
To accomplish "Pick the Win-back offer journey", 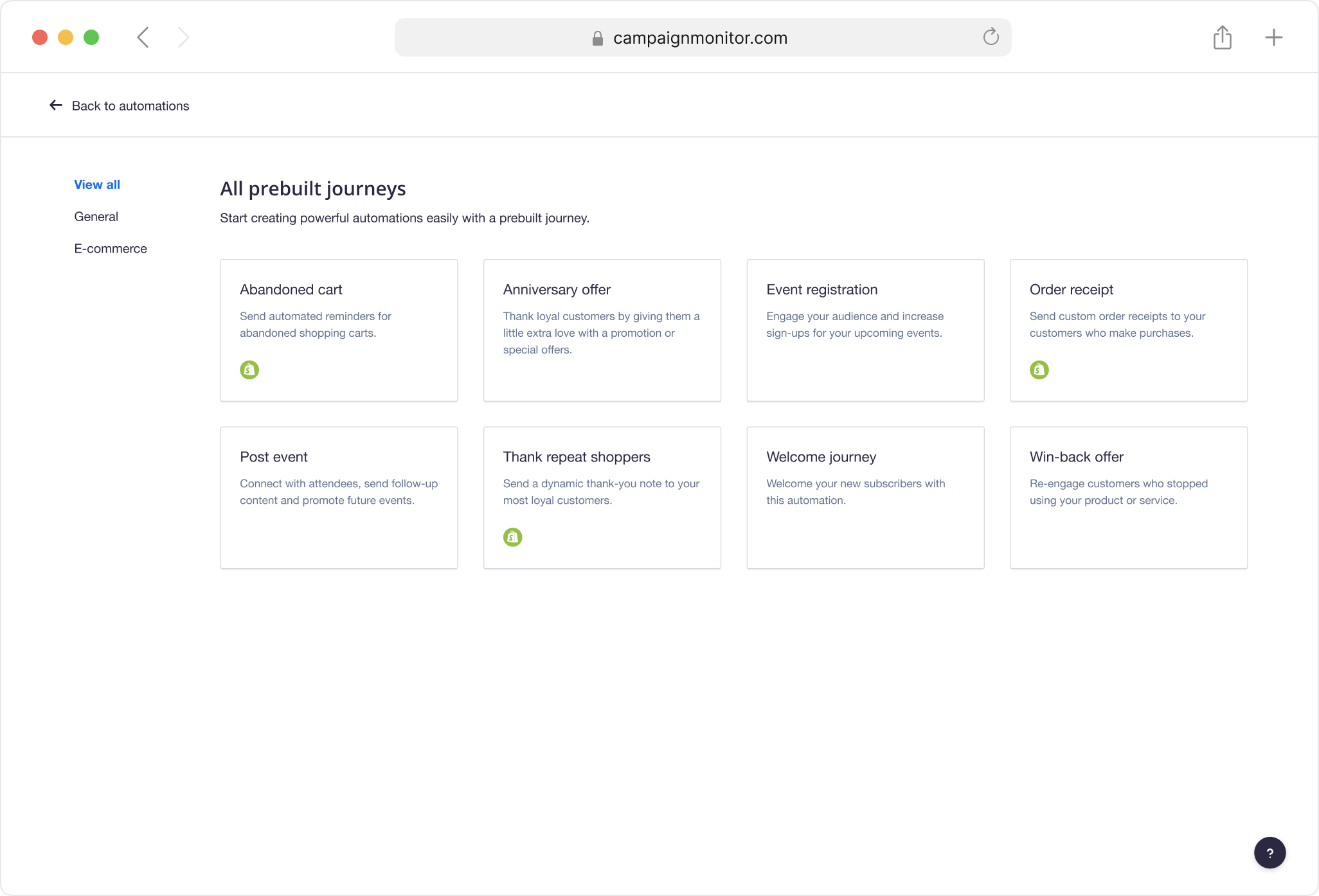I will tap(1128, 497).
